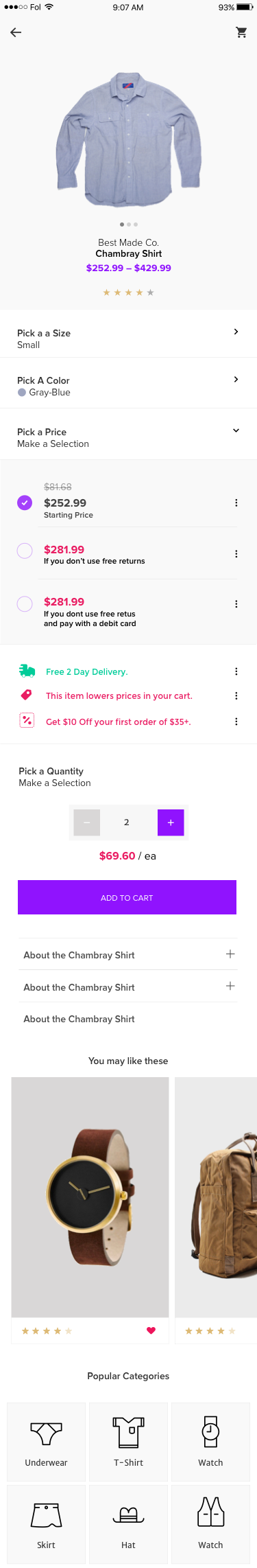Tap the Underwear category icon
This screenshot has width=257, height=1568.
click(x=47, y=1433)
